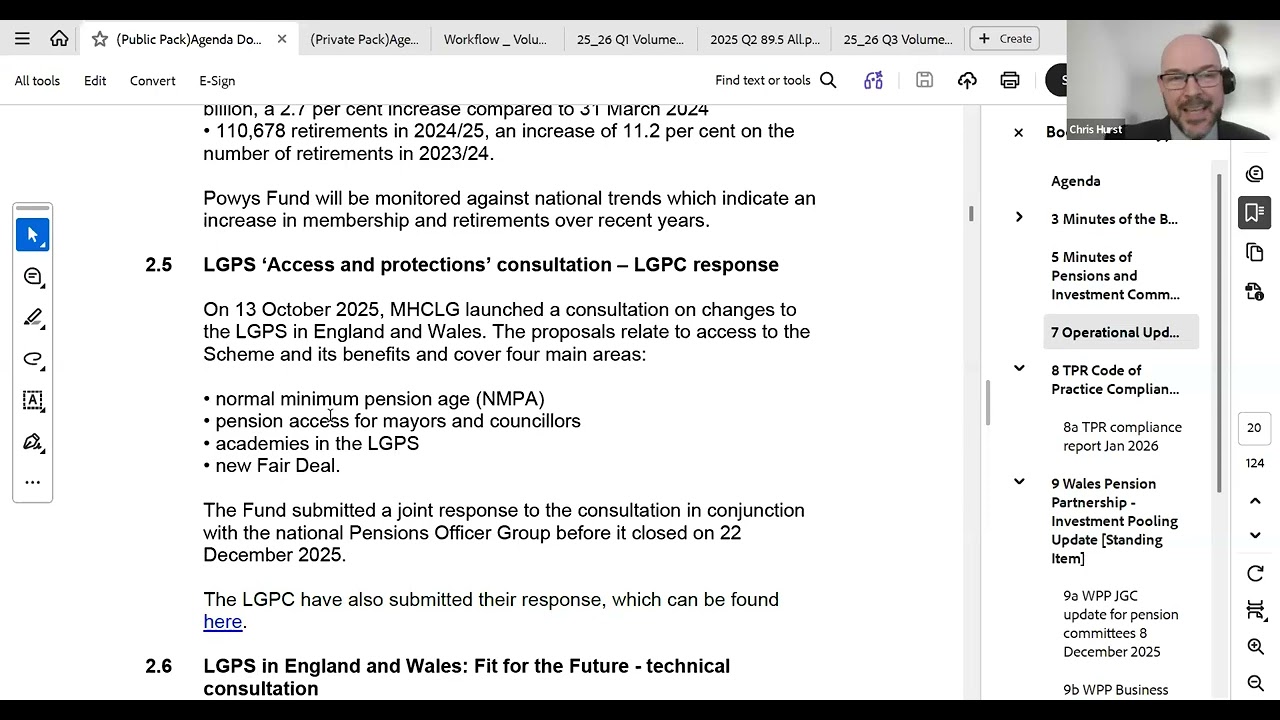Open more tools in quick toolbar

pos(33,482)
